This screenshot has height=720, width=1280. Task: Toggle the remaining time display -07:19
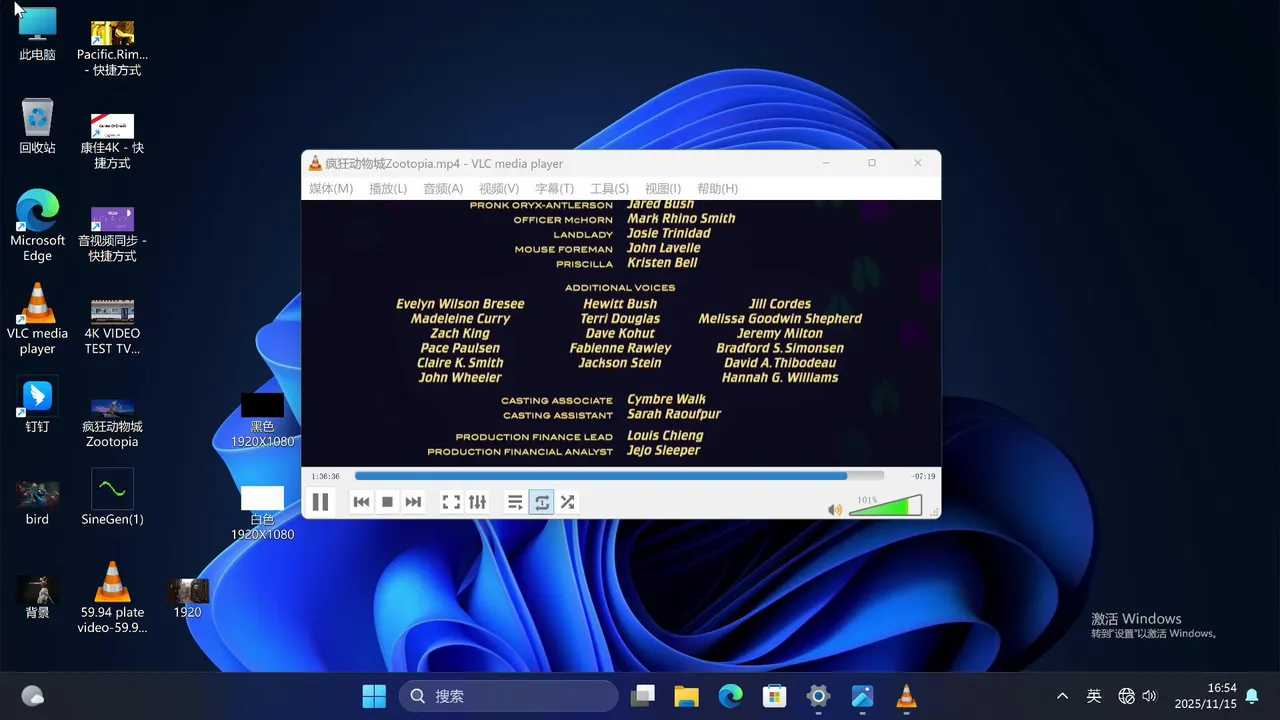[923, 476]
